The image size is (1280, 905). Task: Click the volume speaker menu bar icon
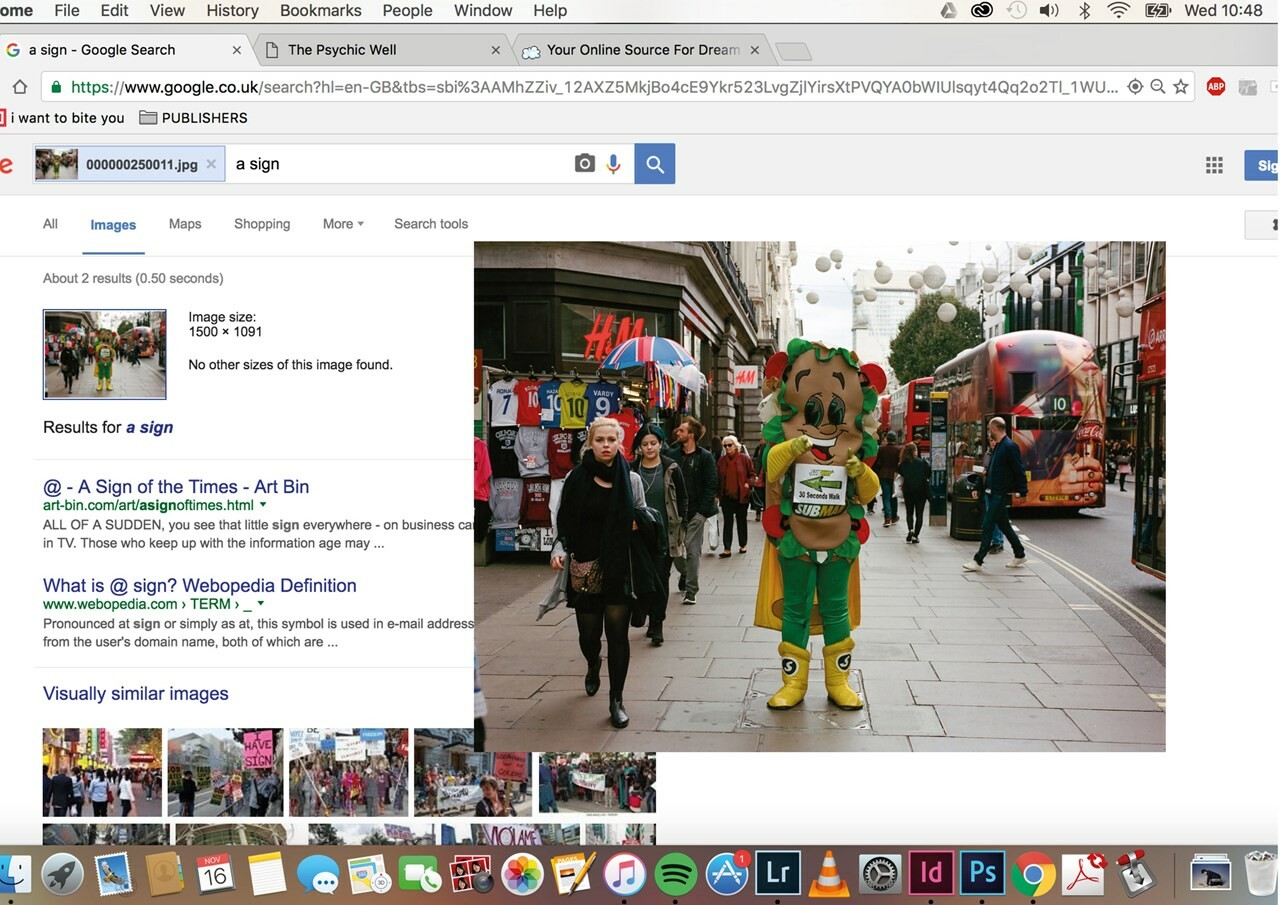(x=1049, y=11)
